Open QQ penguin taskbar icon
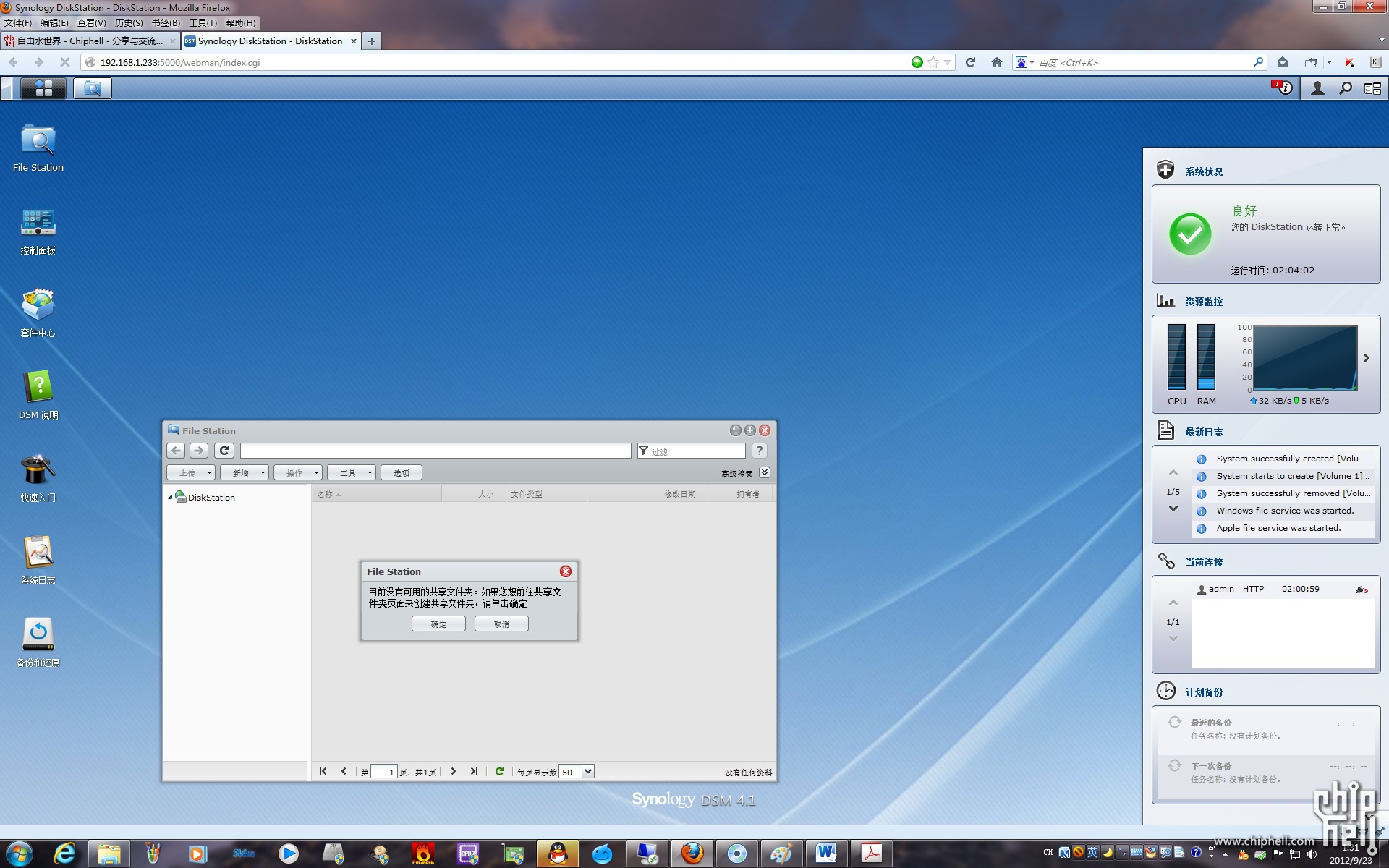1389x868 pixels. click(x=557, y=854)
